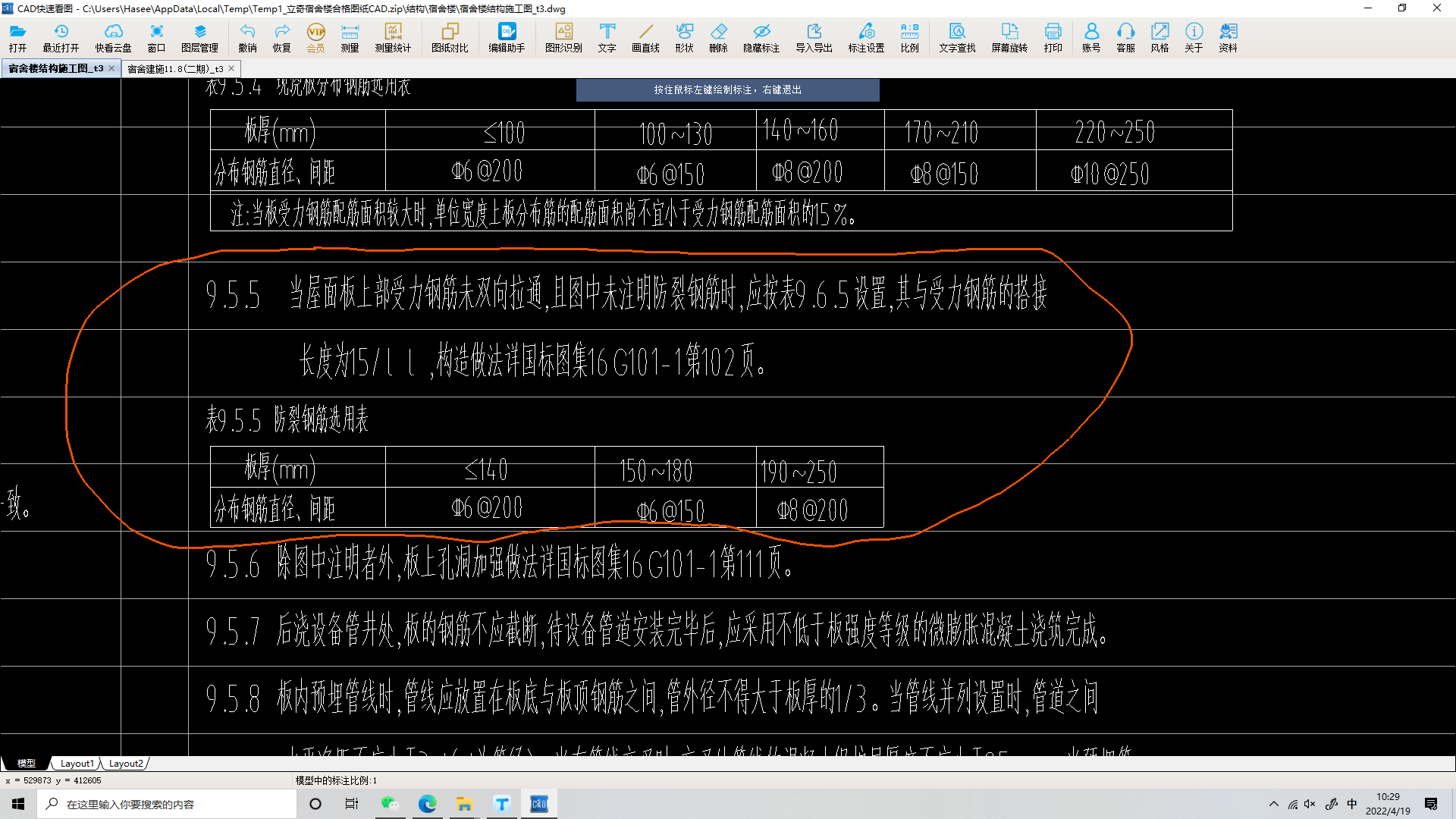Redo action with 恢复

click(281, 37)
